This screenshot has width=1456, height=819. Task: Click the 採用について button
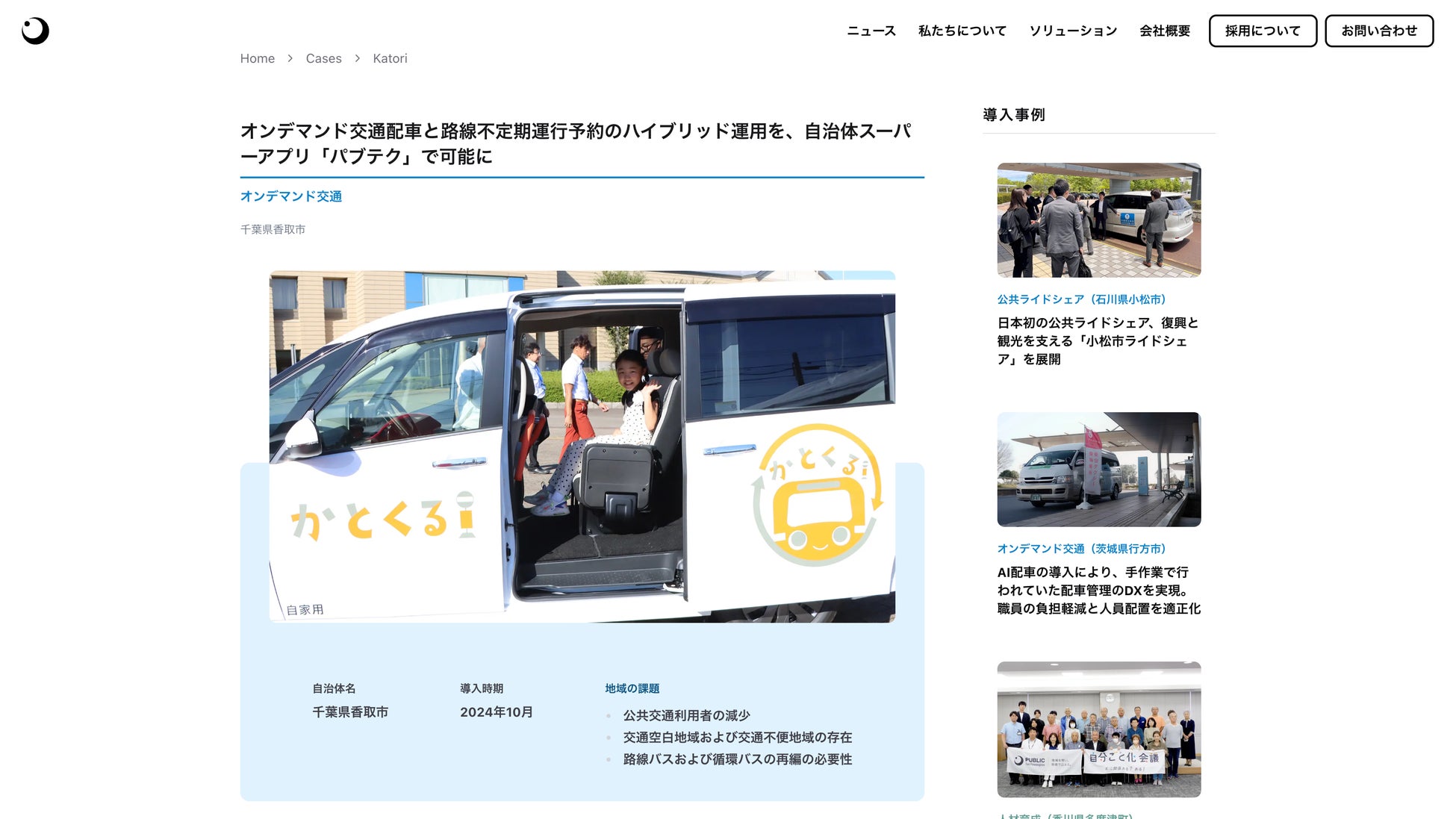click(x=1262, y=31)
